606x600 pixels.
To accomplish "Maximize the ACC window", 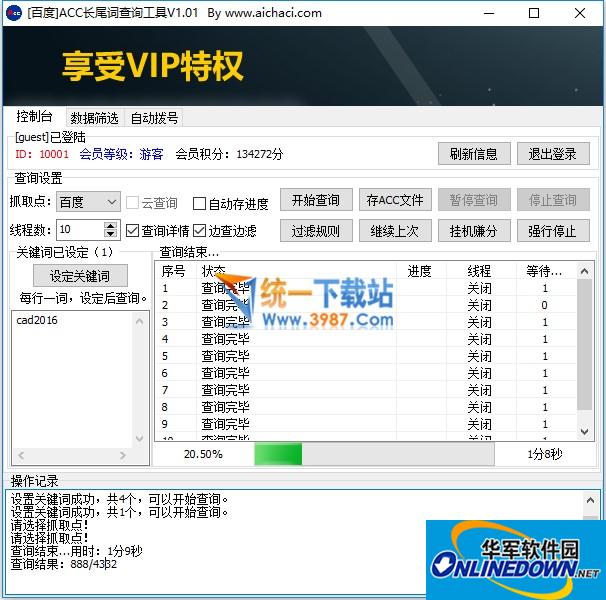I will click(x=534, y=13).
